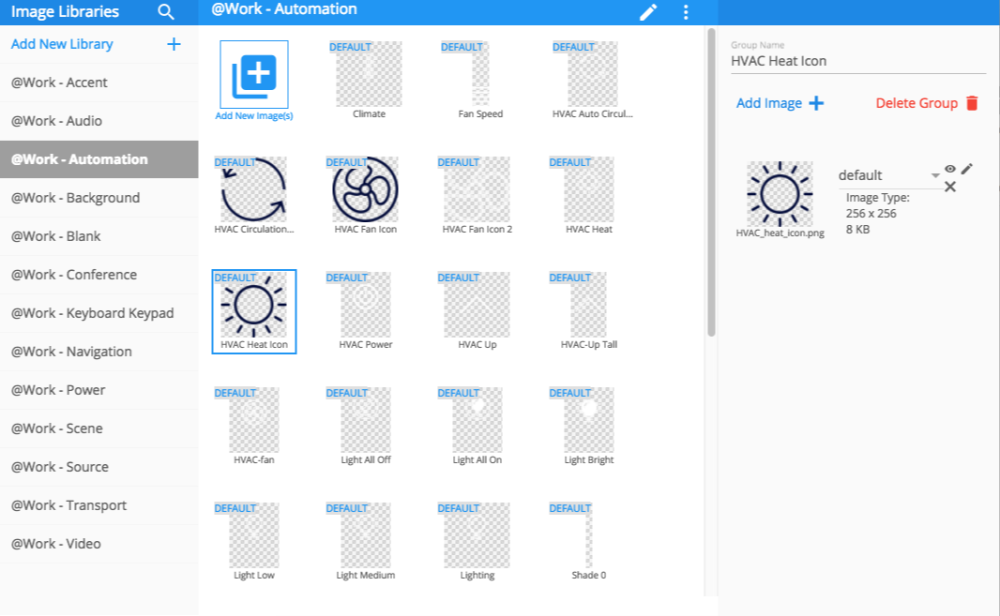Viewport: 1000px width, 616px height.
Task: Open the @Work - Conference library
Action: click(99, 274)
